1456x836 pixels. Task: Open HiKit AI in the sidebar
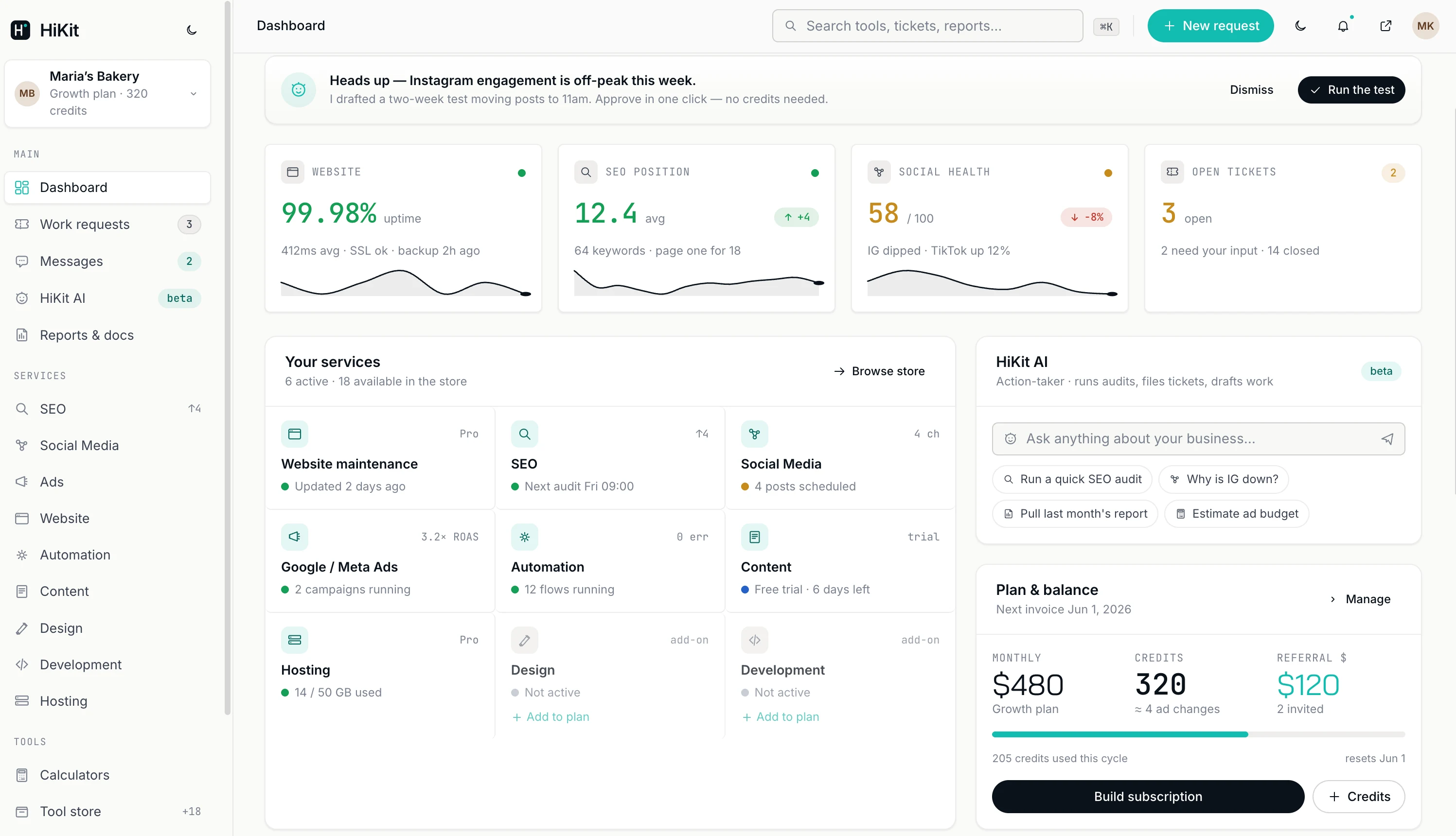pos(107,298)
